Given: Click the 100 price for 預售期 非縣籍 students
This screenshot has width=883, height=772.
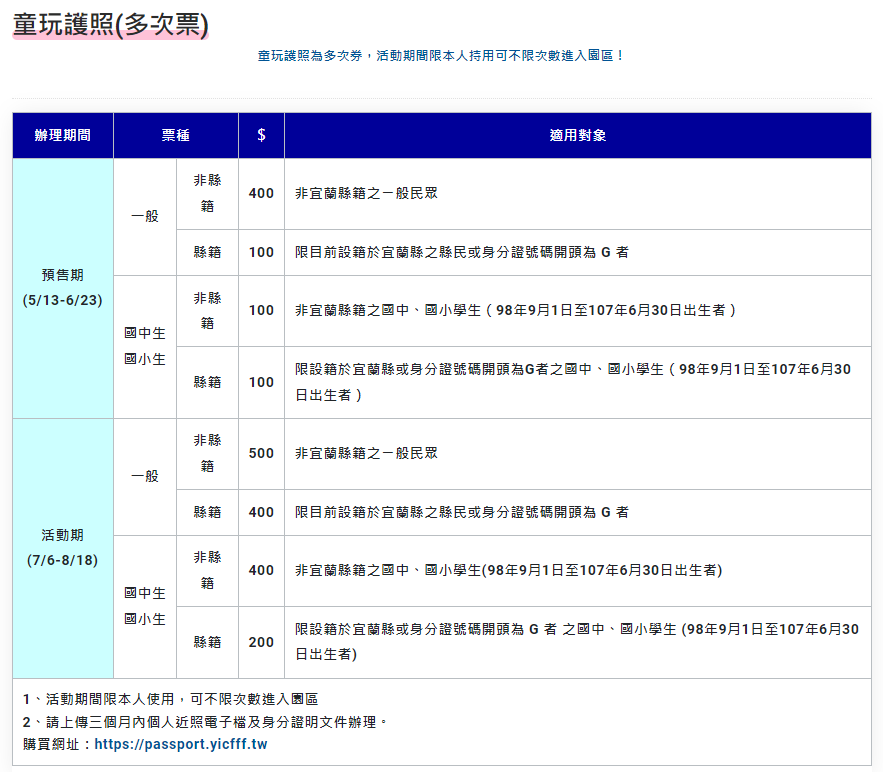Looking at the screenshot, I should 261,310.
